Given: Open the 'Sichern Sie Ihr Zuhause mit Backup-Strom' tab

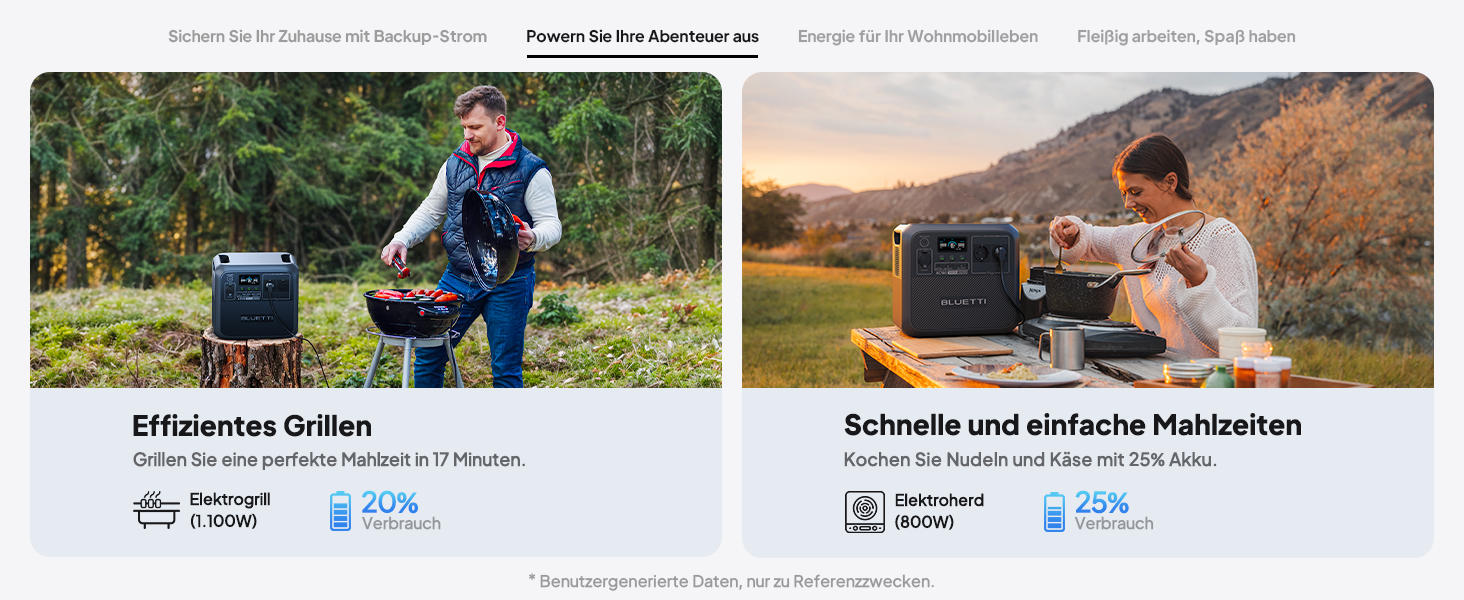Looking at the screenshot, I should (327, 37).
